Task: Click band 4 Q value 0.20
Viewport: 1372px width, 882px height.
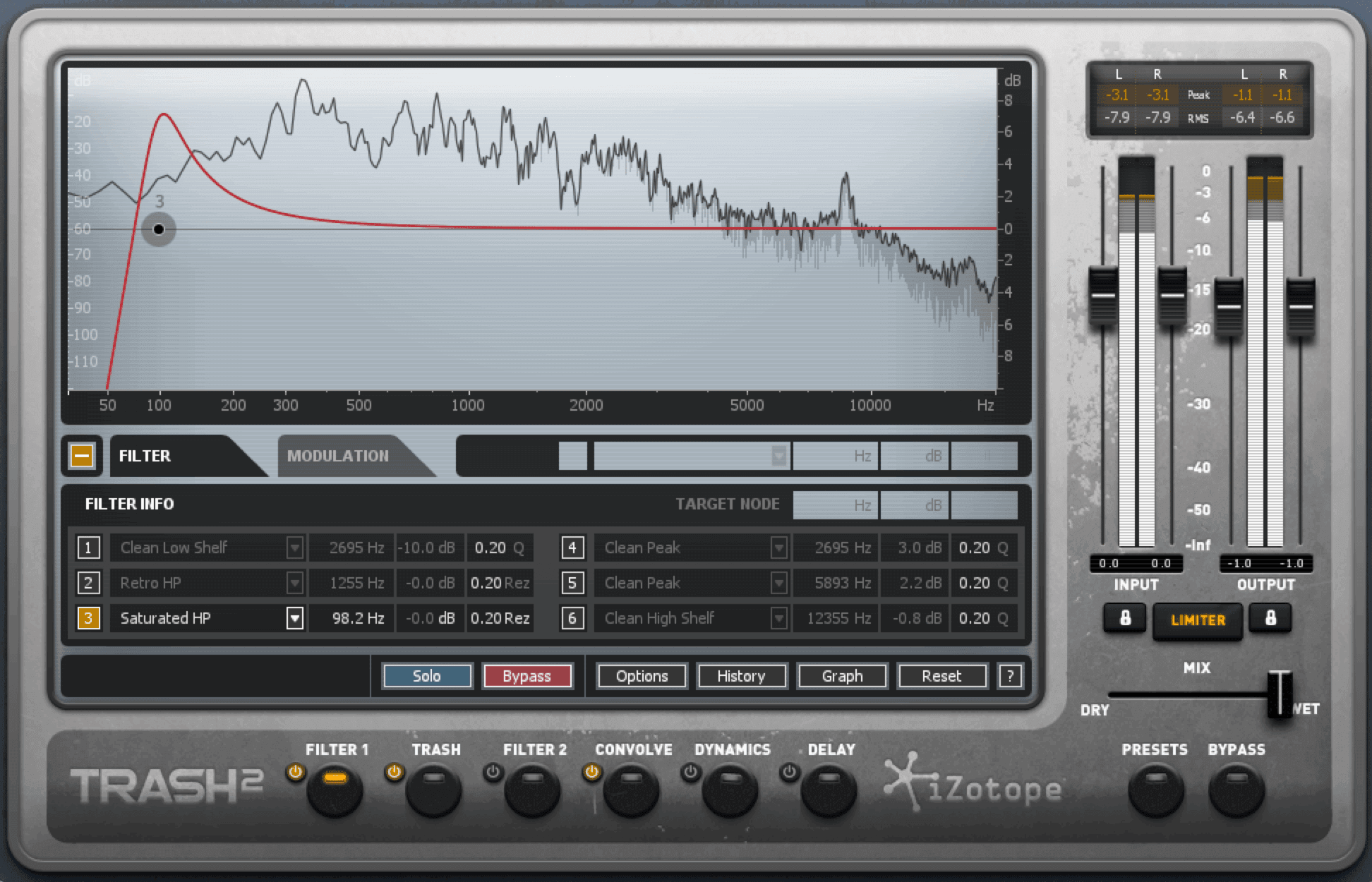Action: [984, 548]
